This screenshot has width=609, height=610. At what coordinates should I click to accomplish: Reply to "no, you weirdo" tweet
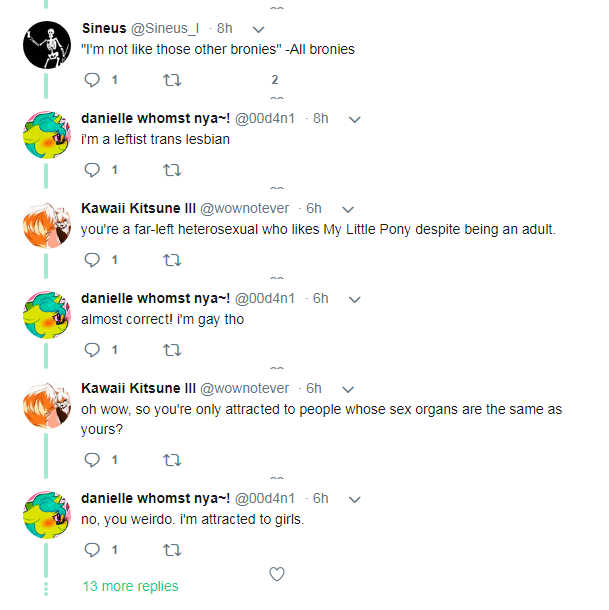pyautogui.click(x=92, y=550)
